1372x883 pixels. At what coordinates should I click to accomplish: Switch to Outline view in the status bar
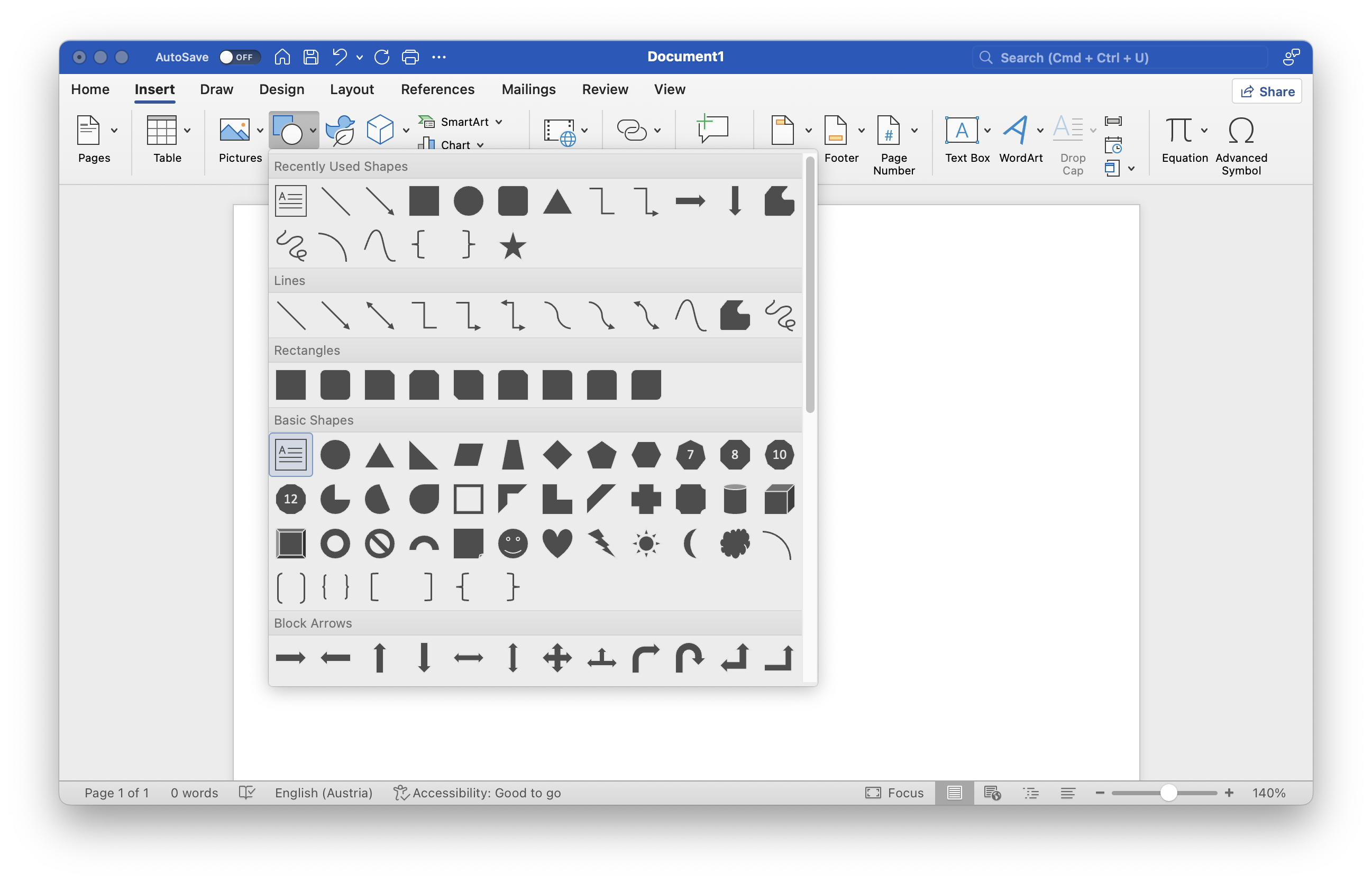[1031, 793]
